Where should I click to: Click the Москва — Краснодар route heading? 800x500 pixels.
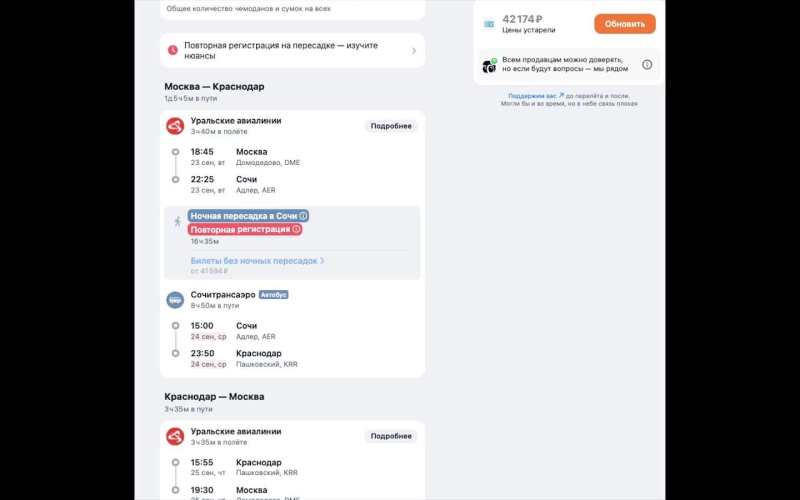click(x=214, y=87)
